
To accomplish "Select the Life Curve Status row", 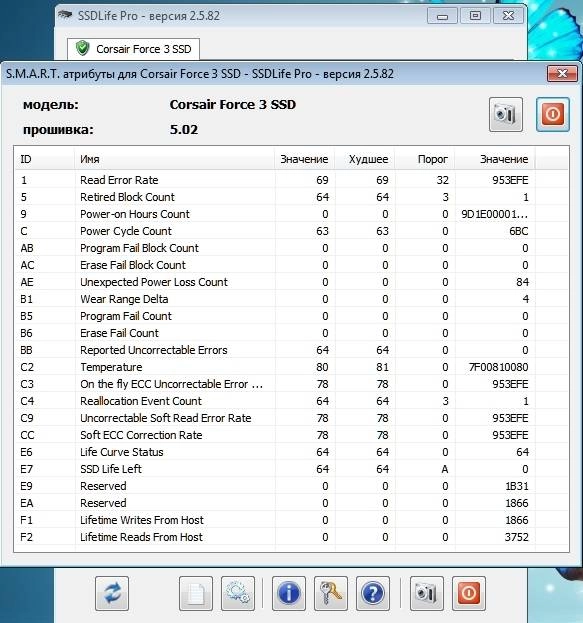I will click(x=291, y=452).
